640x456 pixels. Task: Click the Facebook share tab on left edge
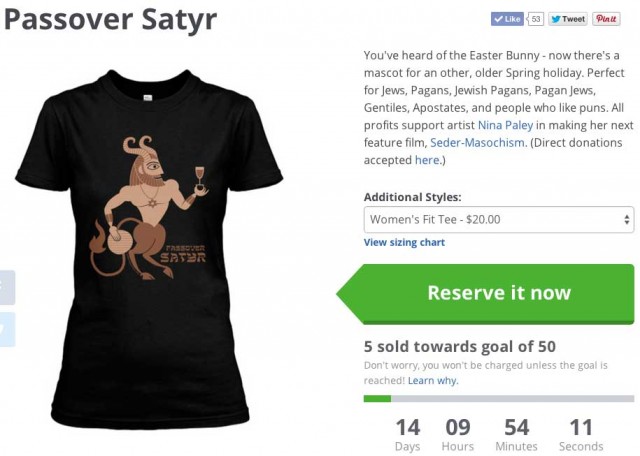coord(7,287)
